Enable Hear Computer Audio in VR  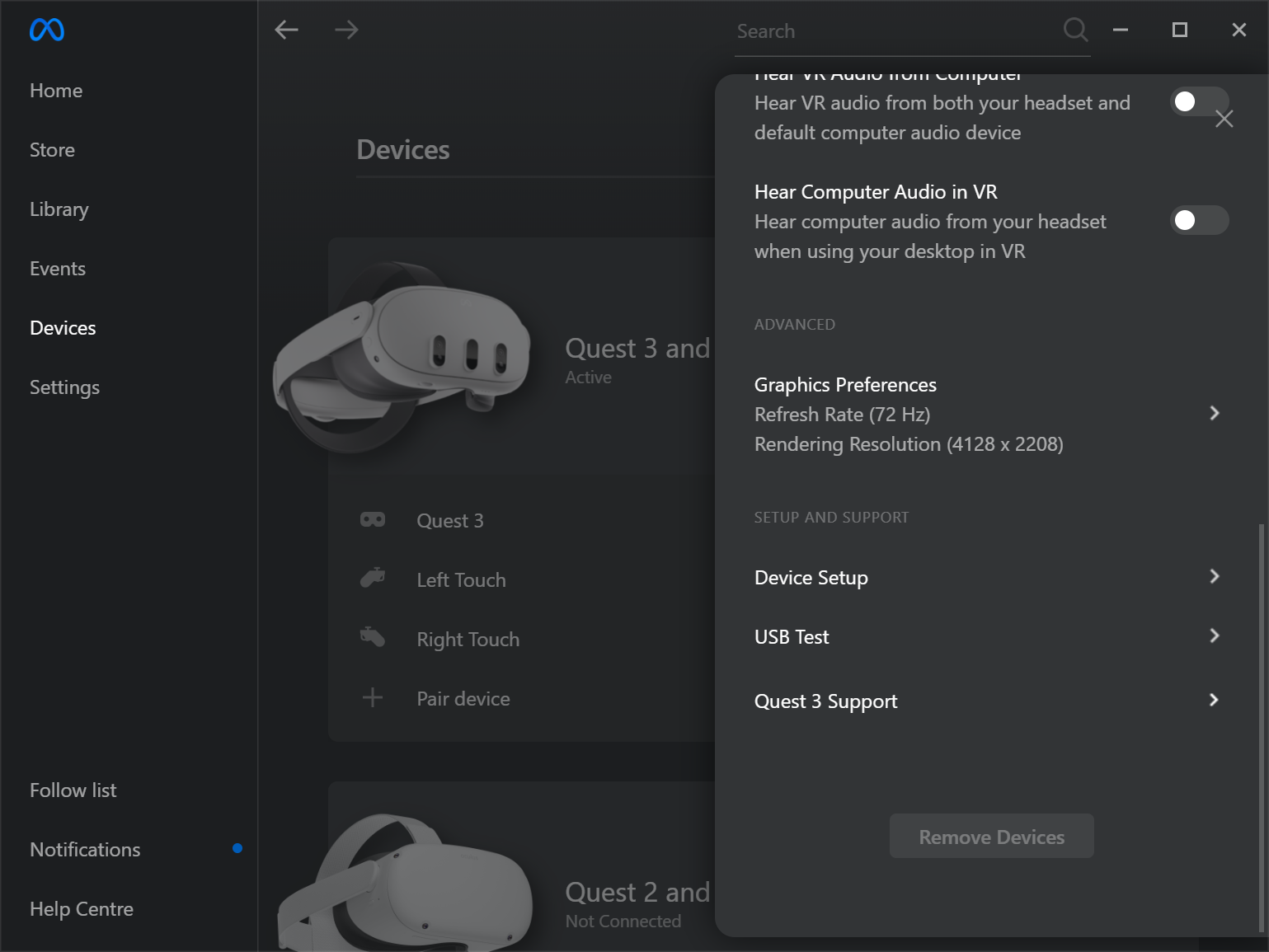(1200, 220)
